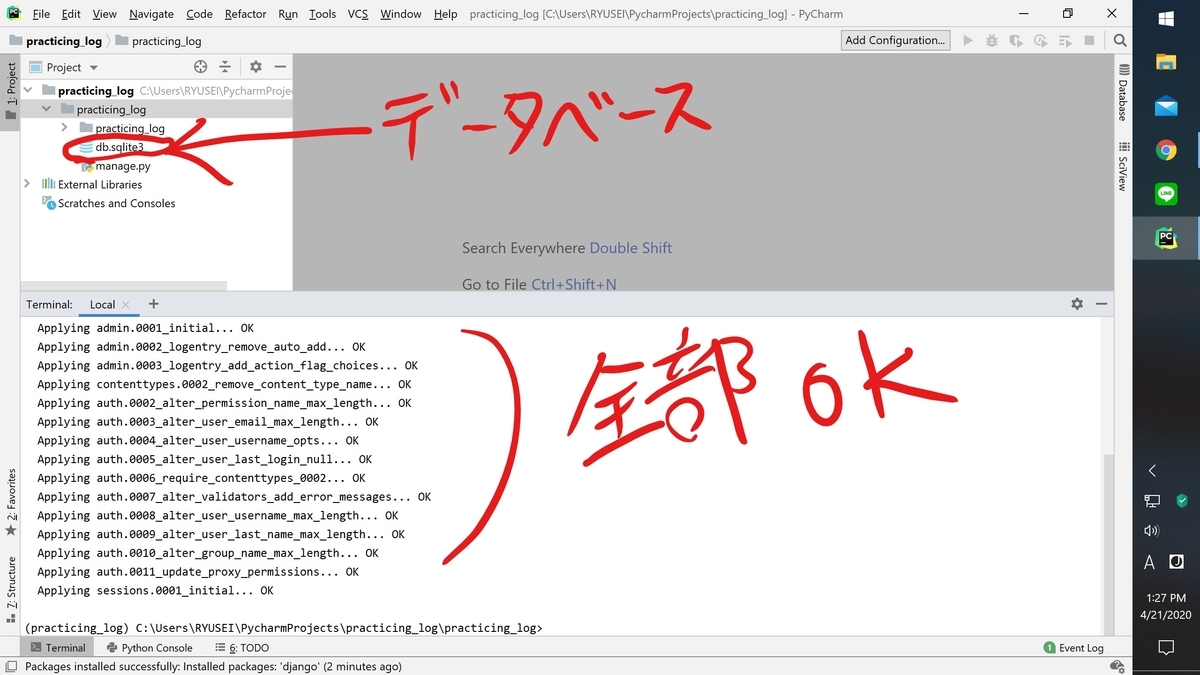Image resolution: width=1200 pixels, height=675 pixels.
Task: Open the Database tool window
Action: click(x=1123, y=92)
